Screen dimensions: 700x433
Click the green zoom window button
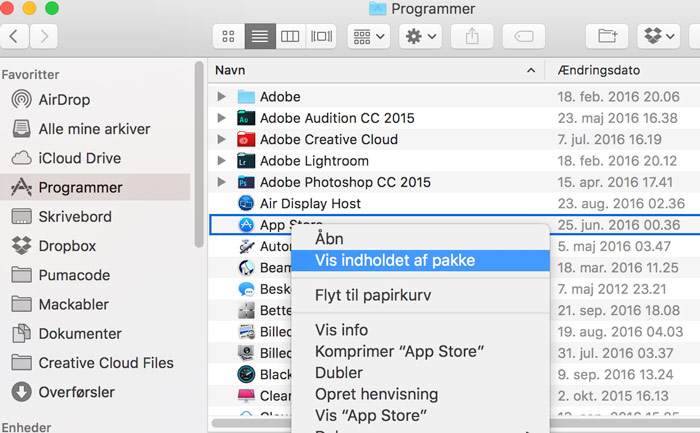click(x=52, y=8)
